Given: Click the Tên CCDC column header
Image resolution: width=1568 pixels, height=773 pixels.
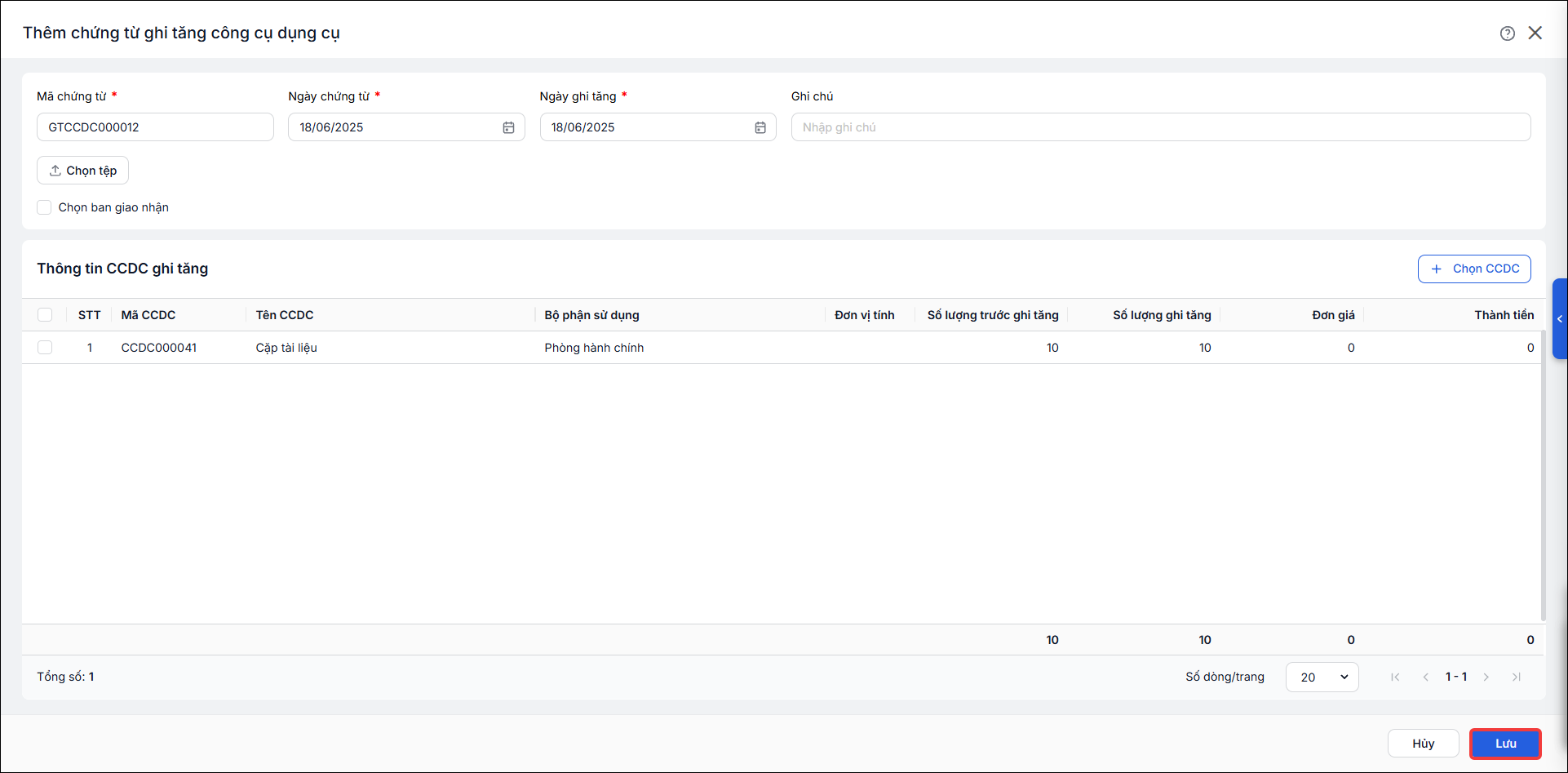Looking at the screenshot, I should click(285, 315).
